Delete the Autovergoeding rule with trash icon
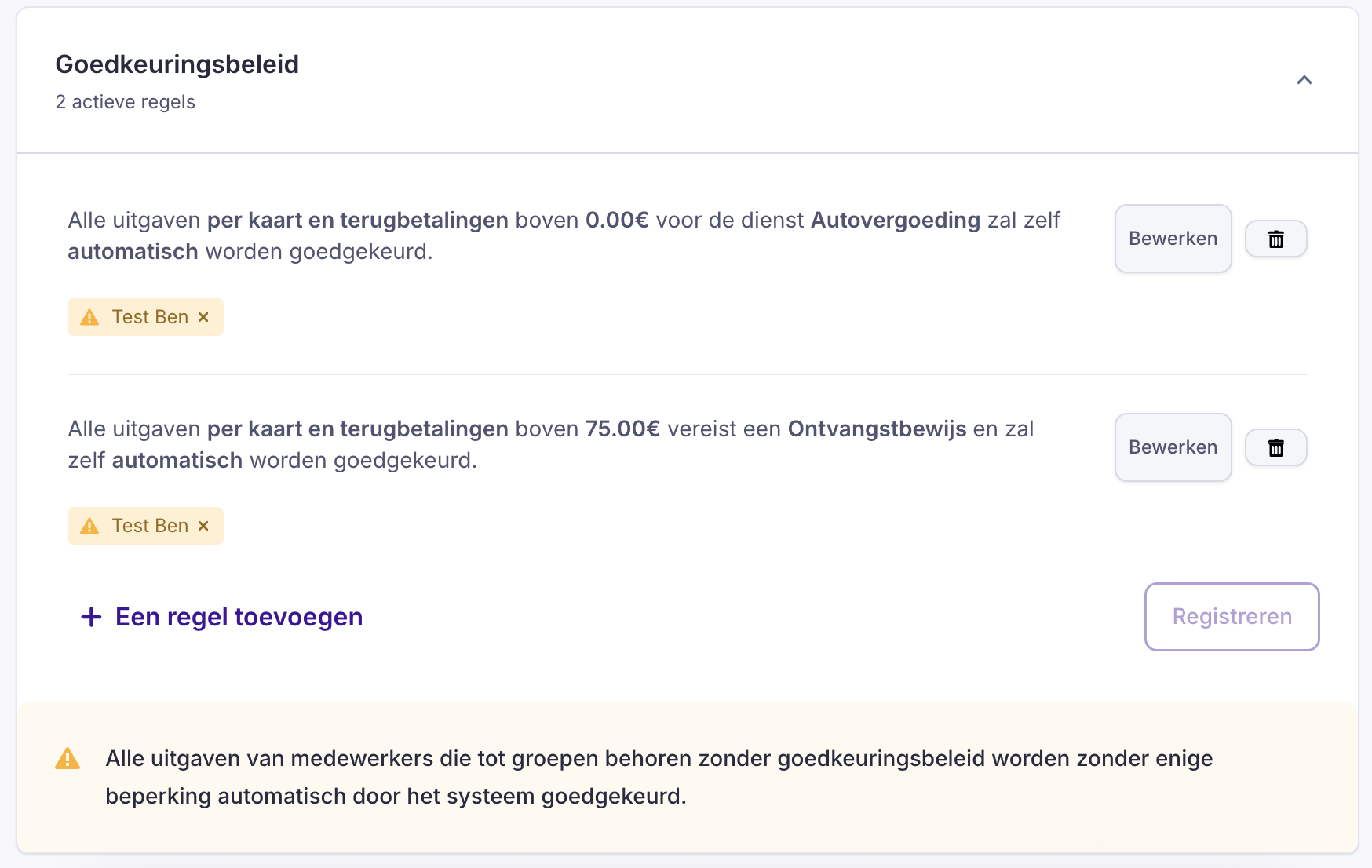Viewport: 1372px width, 868px height. click(1275, 239)
